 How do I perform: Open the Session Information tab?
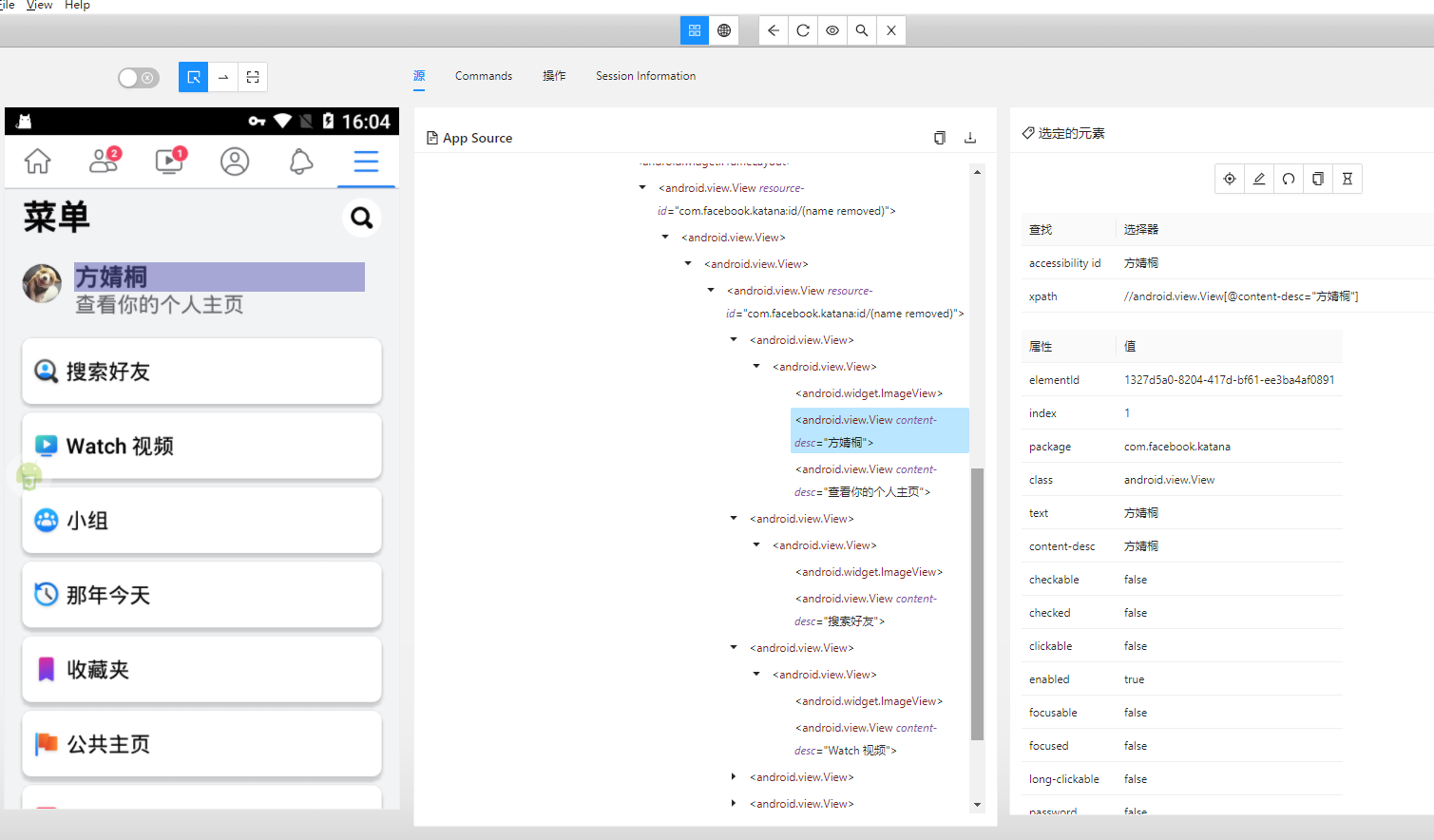646,76
